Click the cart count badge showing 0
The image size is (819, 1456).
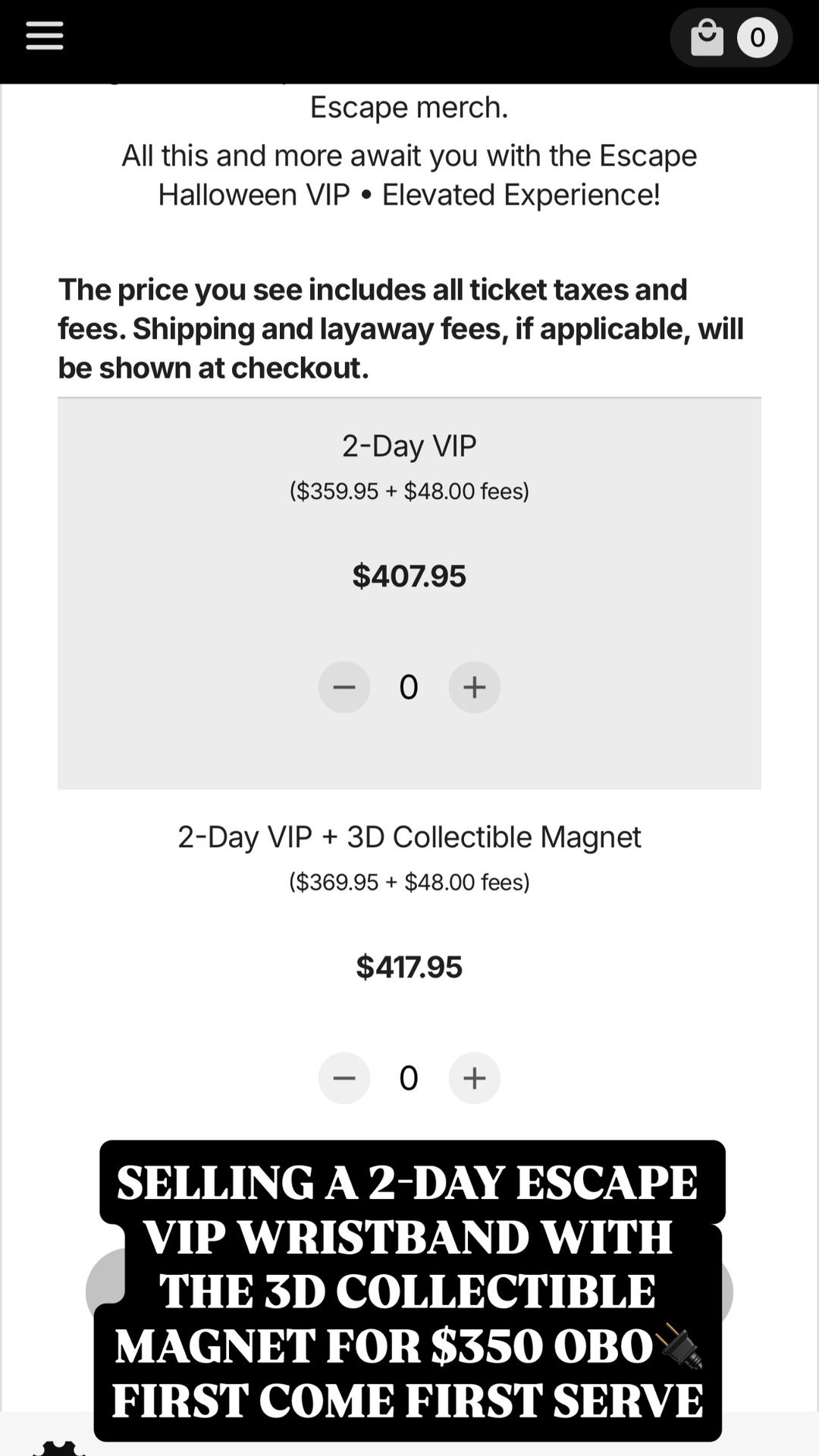[x=756, y=37]
